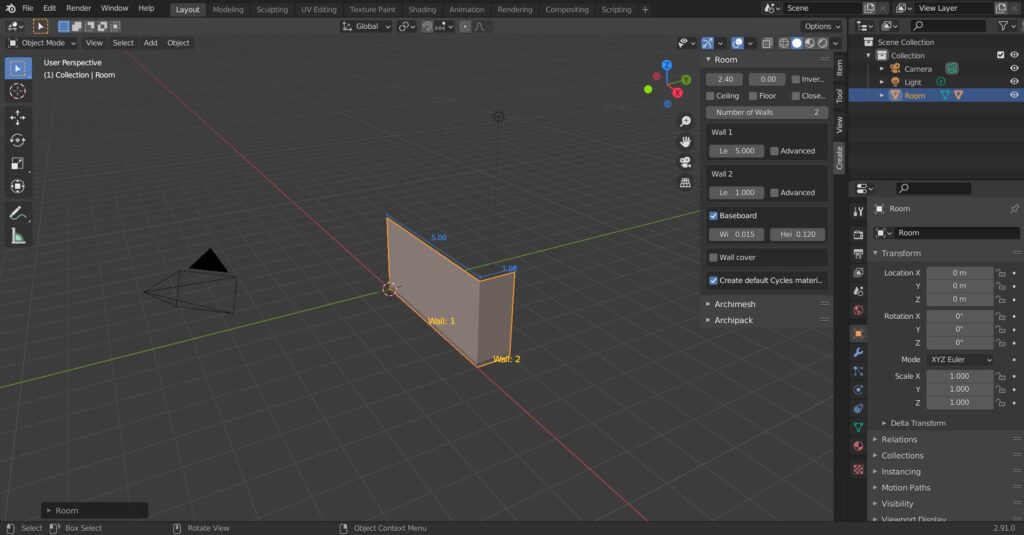Toggle camera view icon

click(x=685, y=162)
